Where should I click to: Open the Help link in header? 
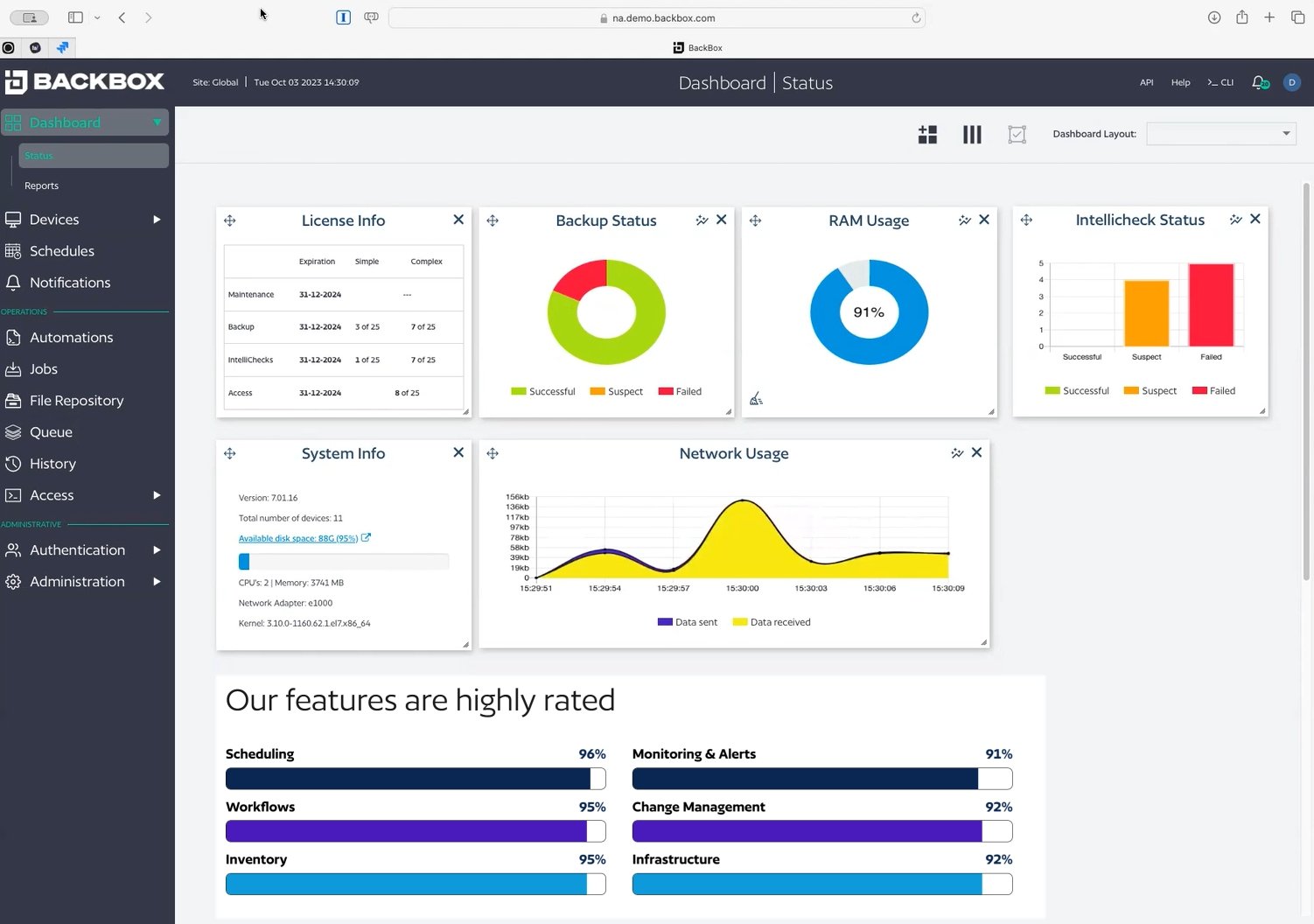[x=1180, y=82]
